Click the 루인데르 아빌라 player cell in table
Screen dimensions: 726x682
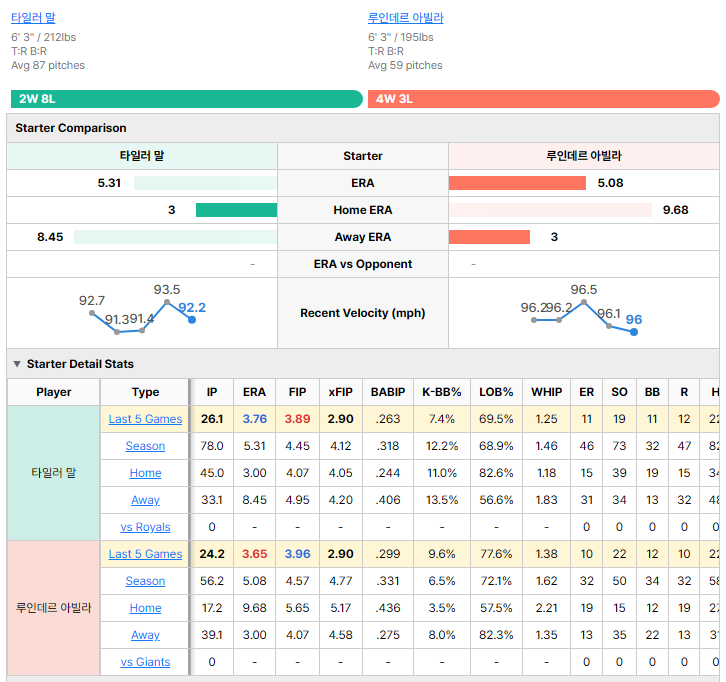54,608
